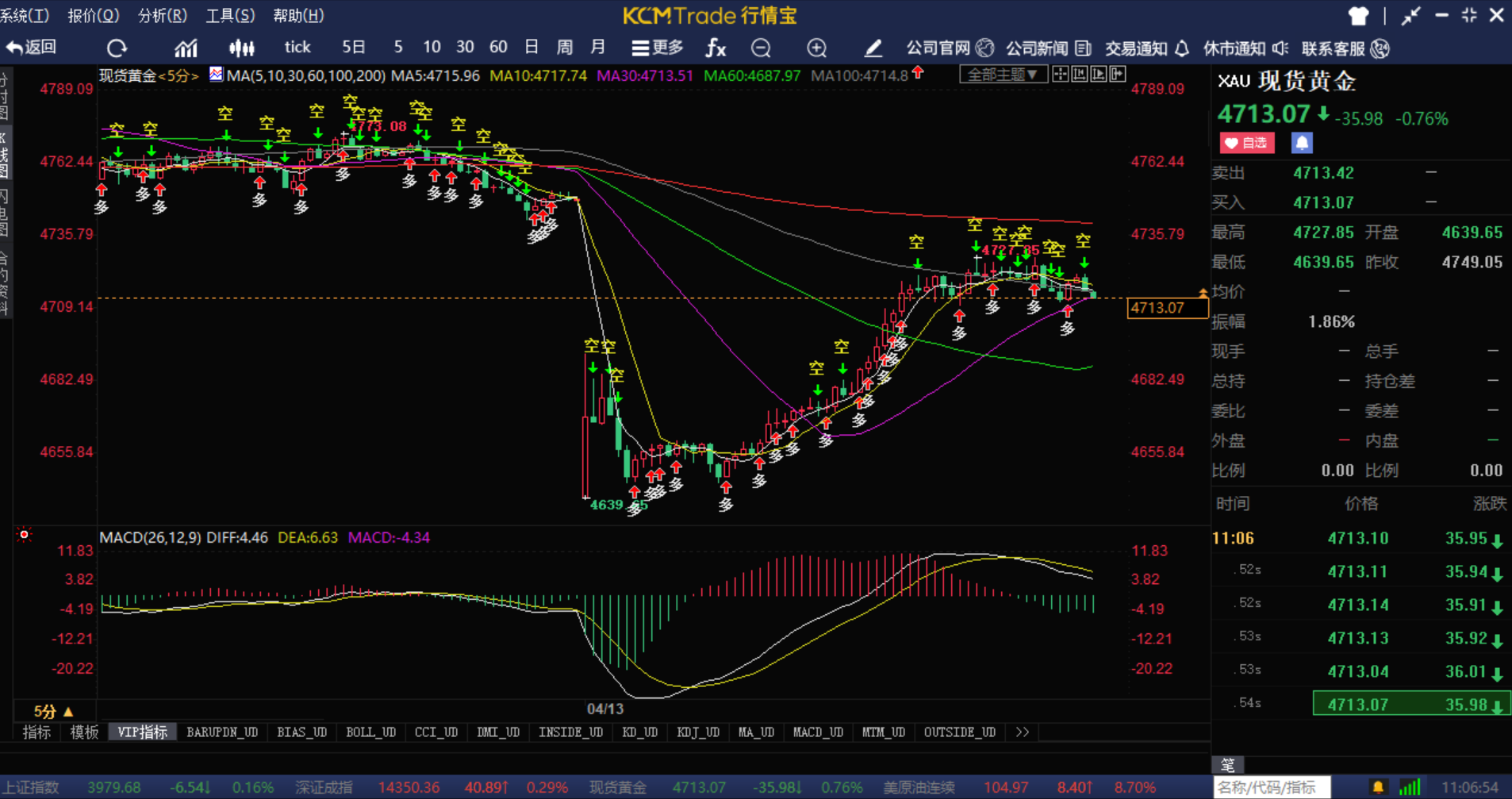Click the MACD settings sun icon
The width and height of the screenshot is (1512, 799).
(25, 535)
